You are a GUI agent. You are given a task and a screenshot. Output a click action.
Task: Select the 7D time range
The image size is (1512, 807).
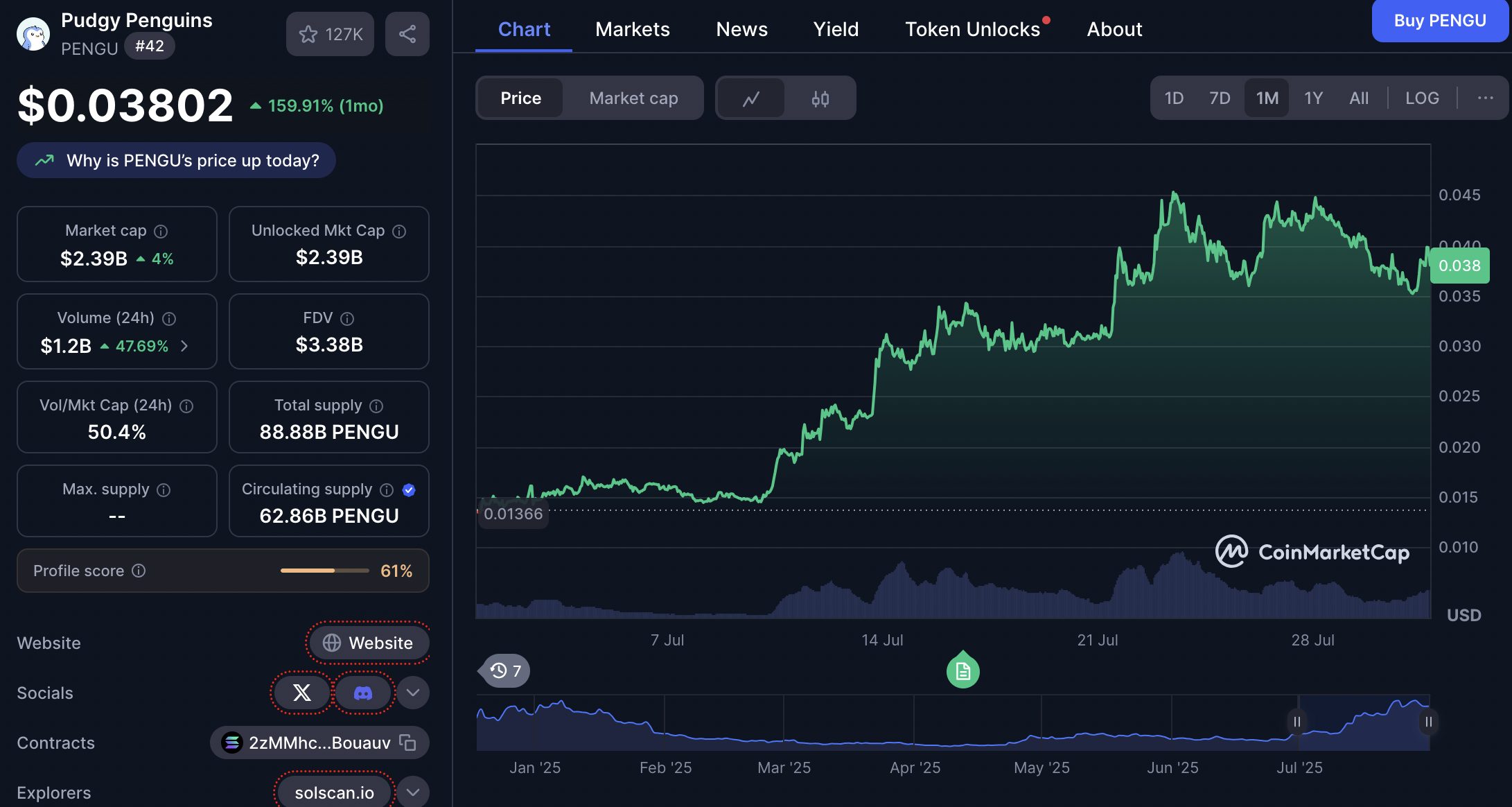click(1220, 98)
